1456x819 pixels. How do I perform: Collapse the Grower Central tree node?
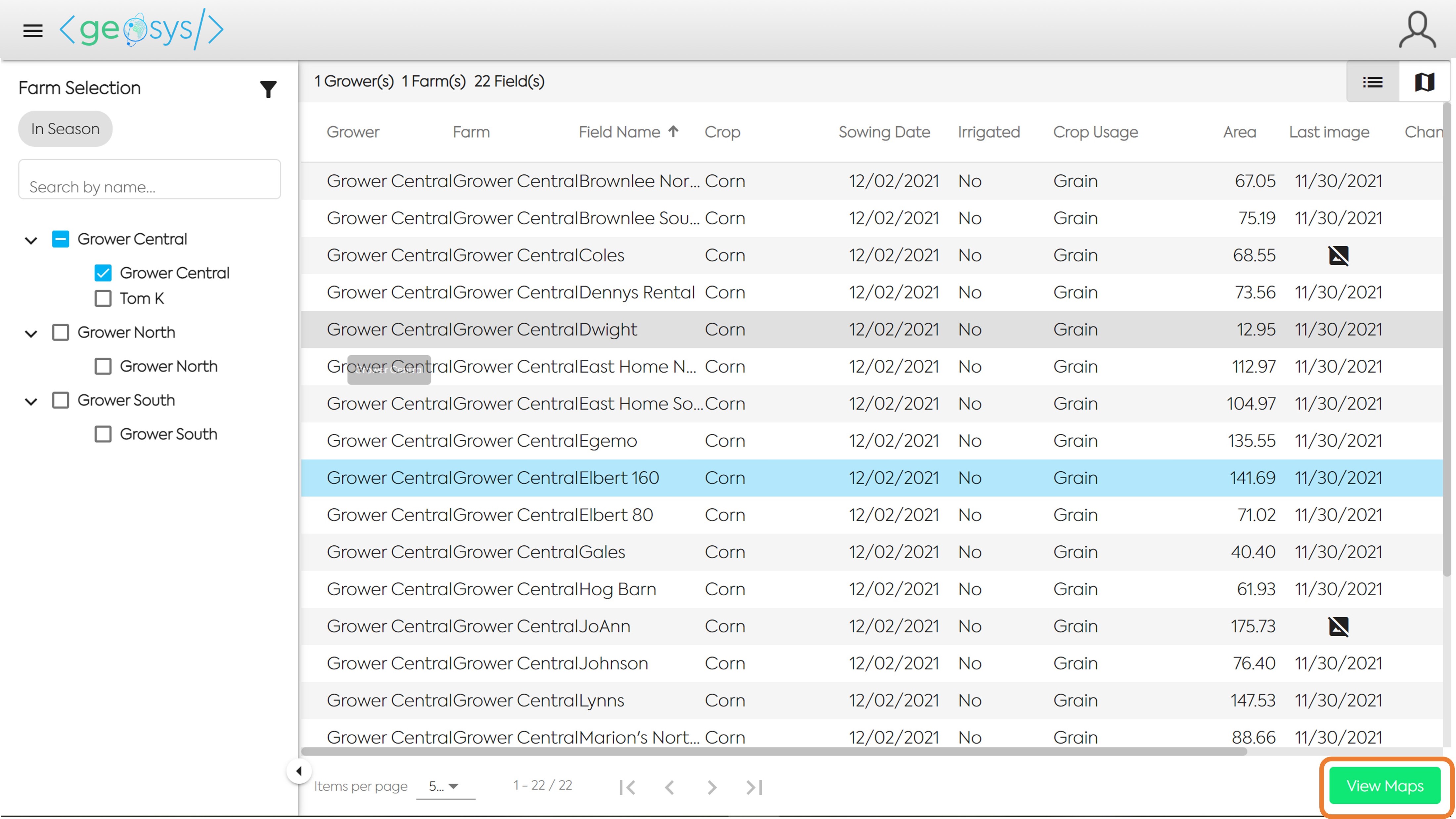point(31,240)
